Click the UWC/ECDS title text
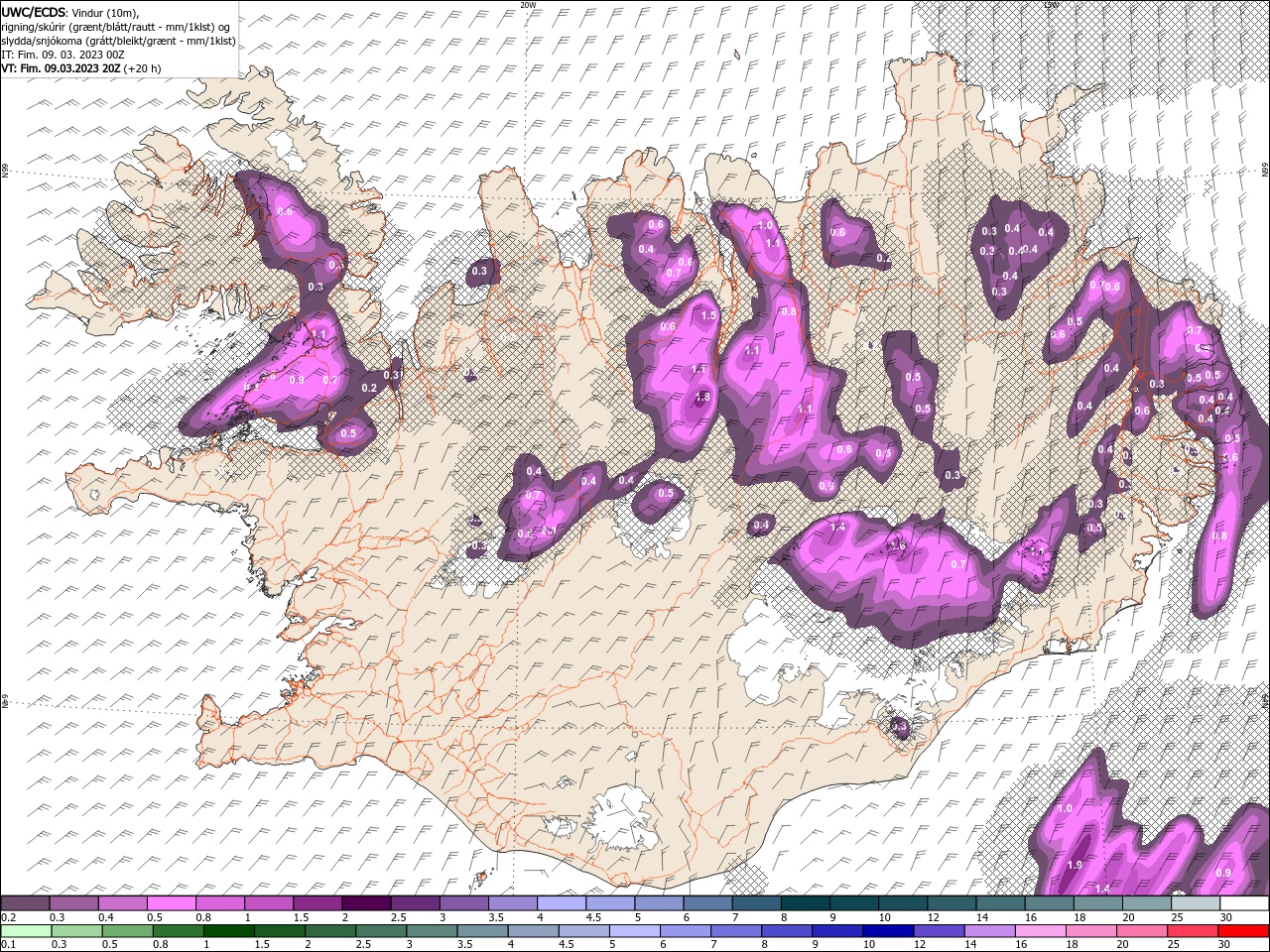Viewport: 1270px width, 952px height. click(x=34, y=12)
